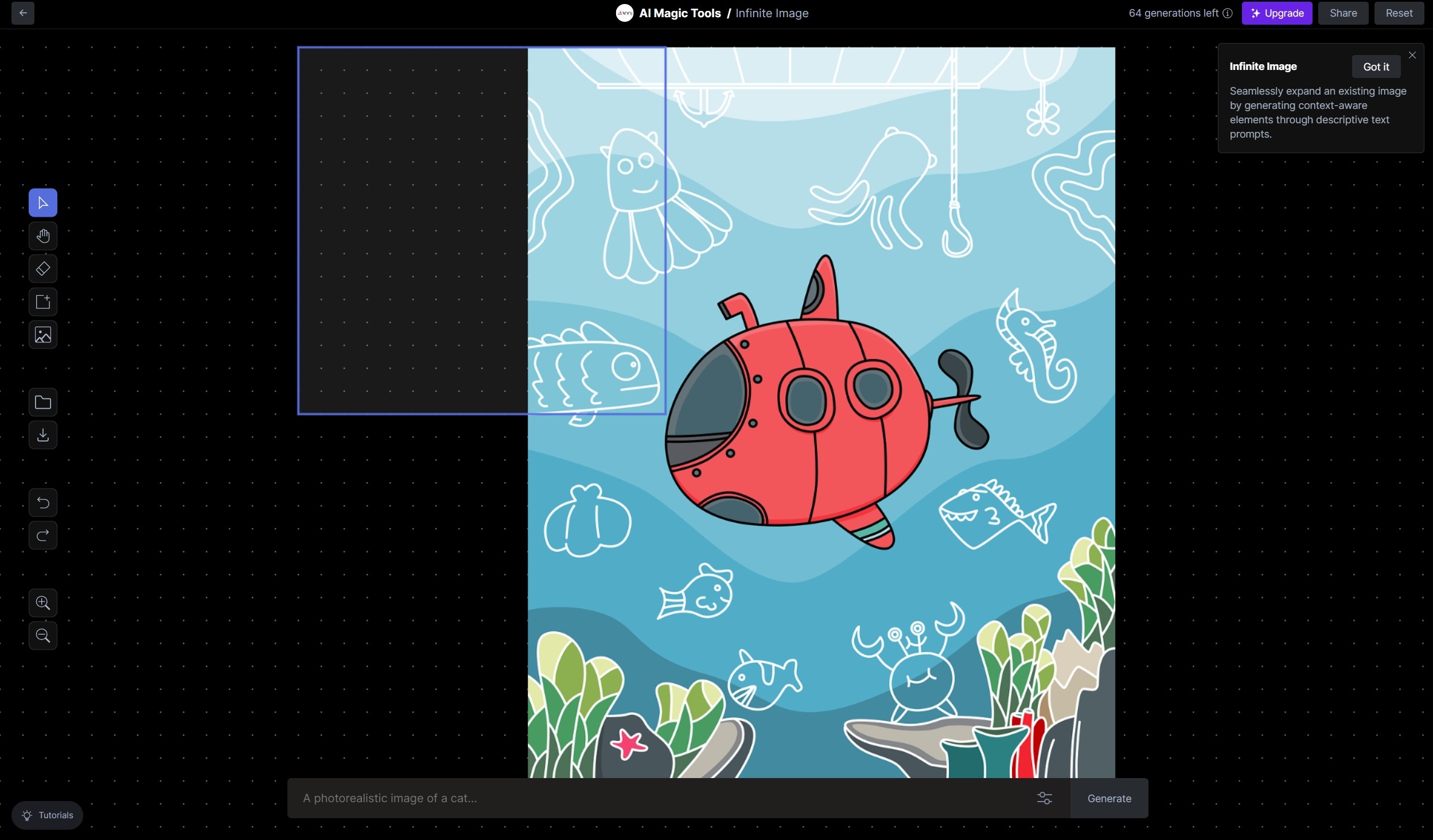Screen dimensions: 1433x840
Task: Click the back arrow button
Action: pos(23,13)
